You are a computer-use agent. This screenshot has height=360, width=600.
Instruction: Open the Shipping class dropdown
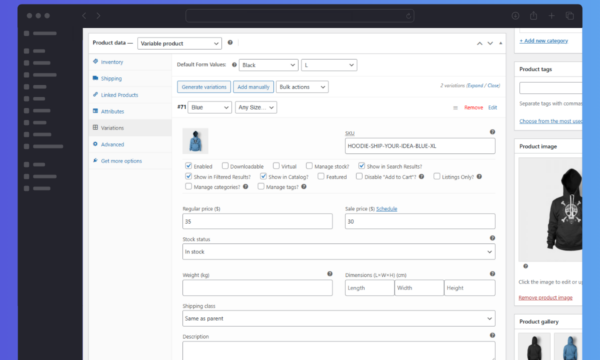click(x=339, y=318)
